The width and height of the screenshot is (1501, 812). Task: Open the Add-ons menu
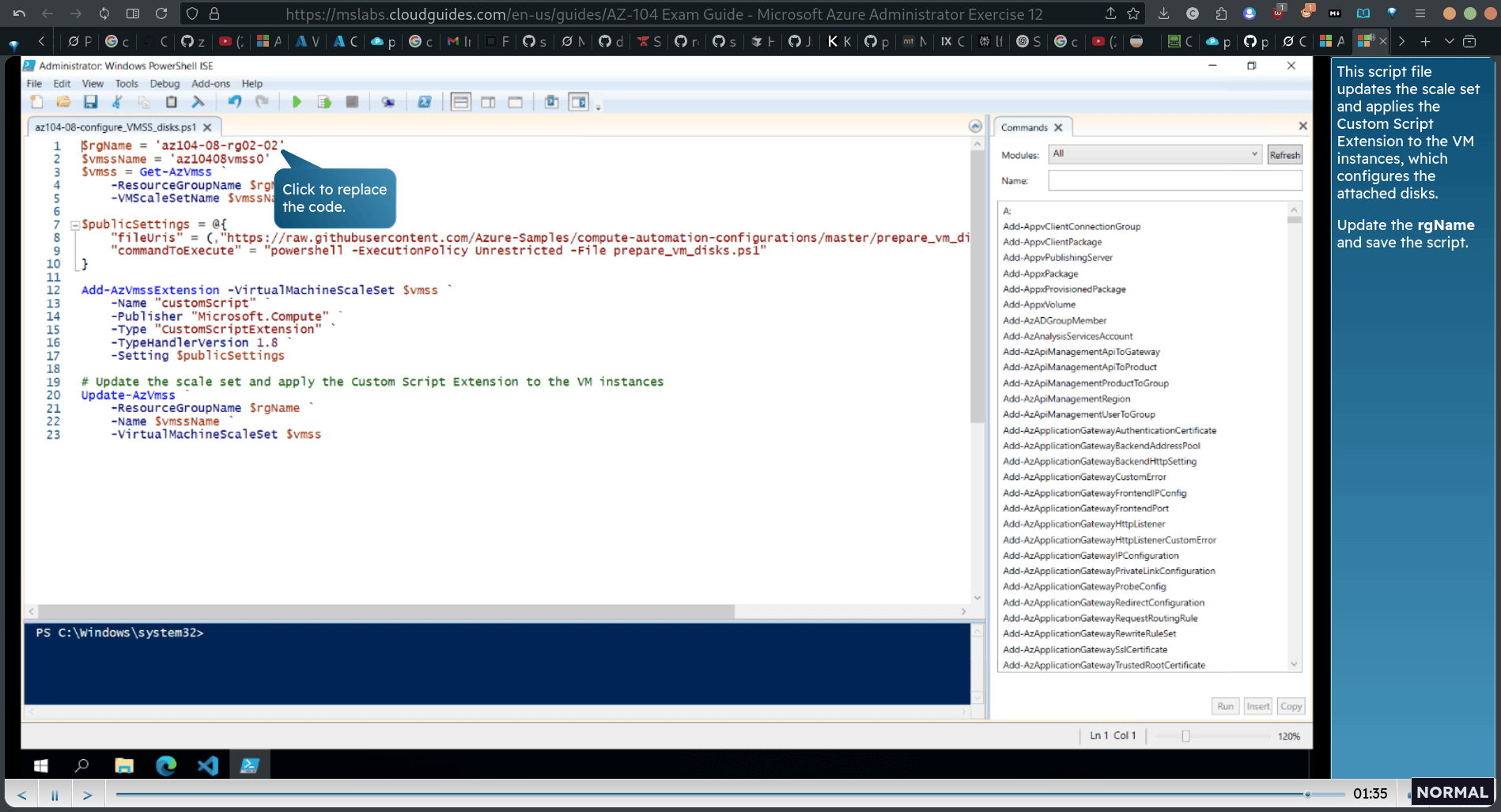pos(210,84)
